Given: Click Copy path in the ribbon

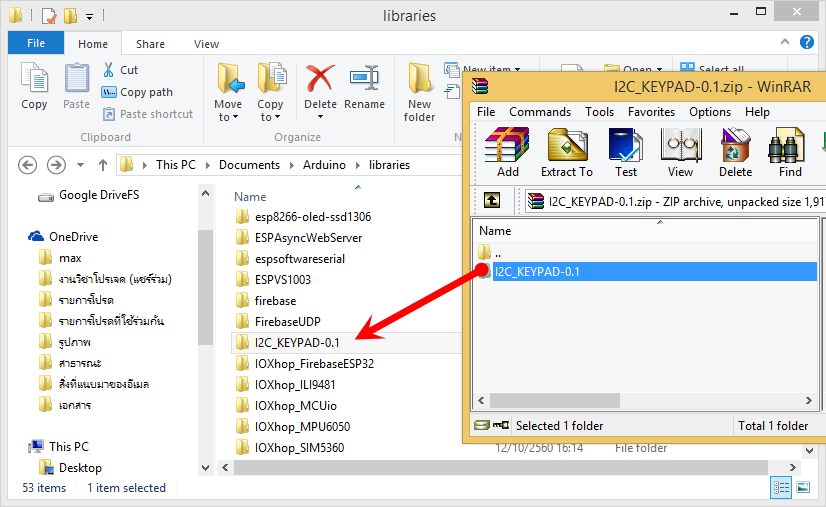Looking at the screenshot, I should [x=137, y=92].
